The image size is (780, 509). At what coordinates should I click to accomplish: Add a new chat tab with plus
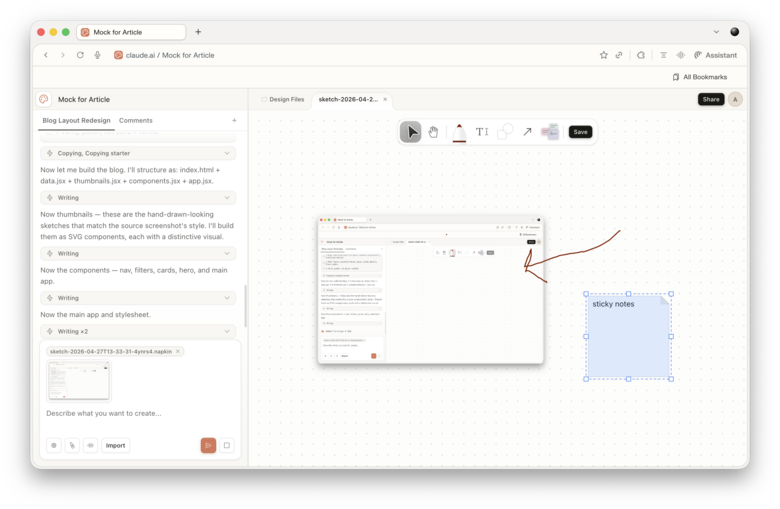point(234,120)
